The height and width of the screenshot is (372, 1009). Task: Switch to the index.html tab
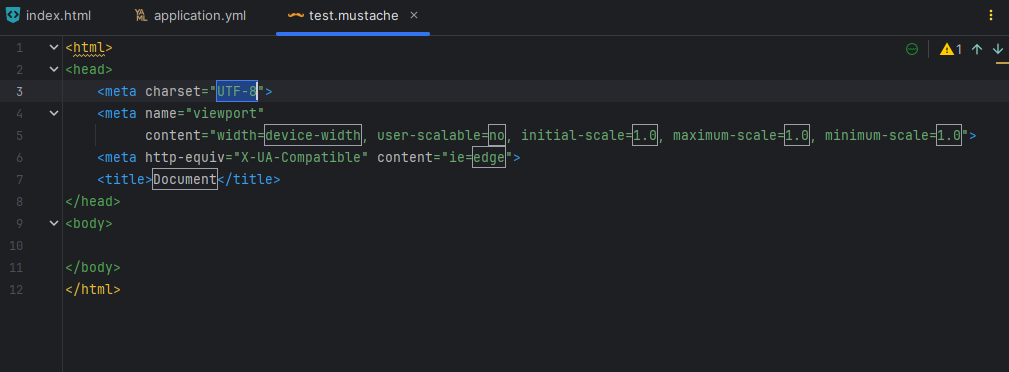pyautogui.click(x=49, y=15)
